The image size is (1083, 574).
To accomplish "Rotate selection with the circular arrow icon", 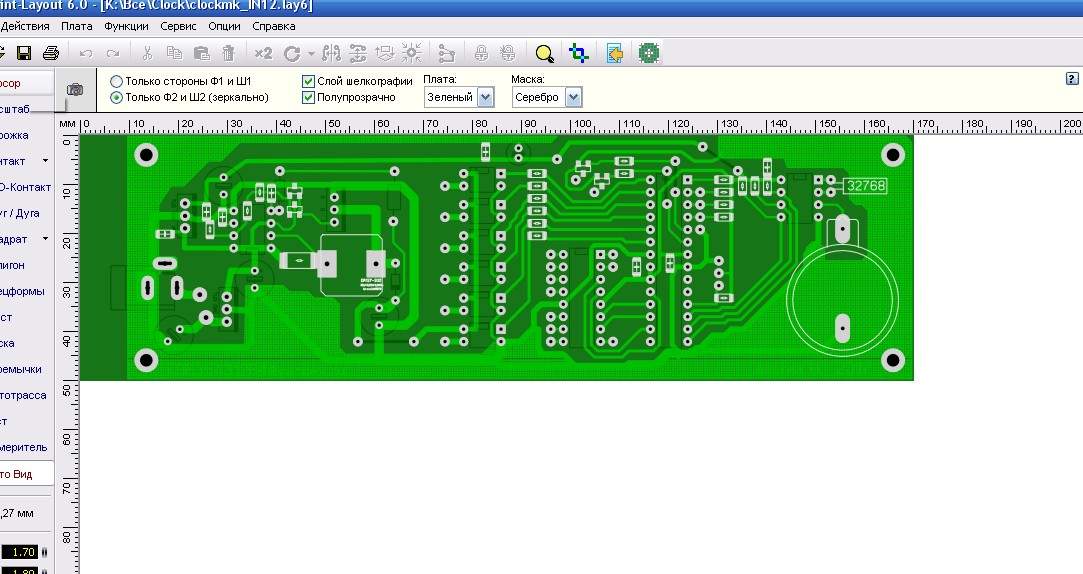I will tap(292, 54).
